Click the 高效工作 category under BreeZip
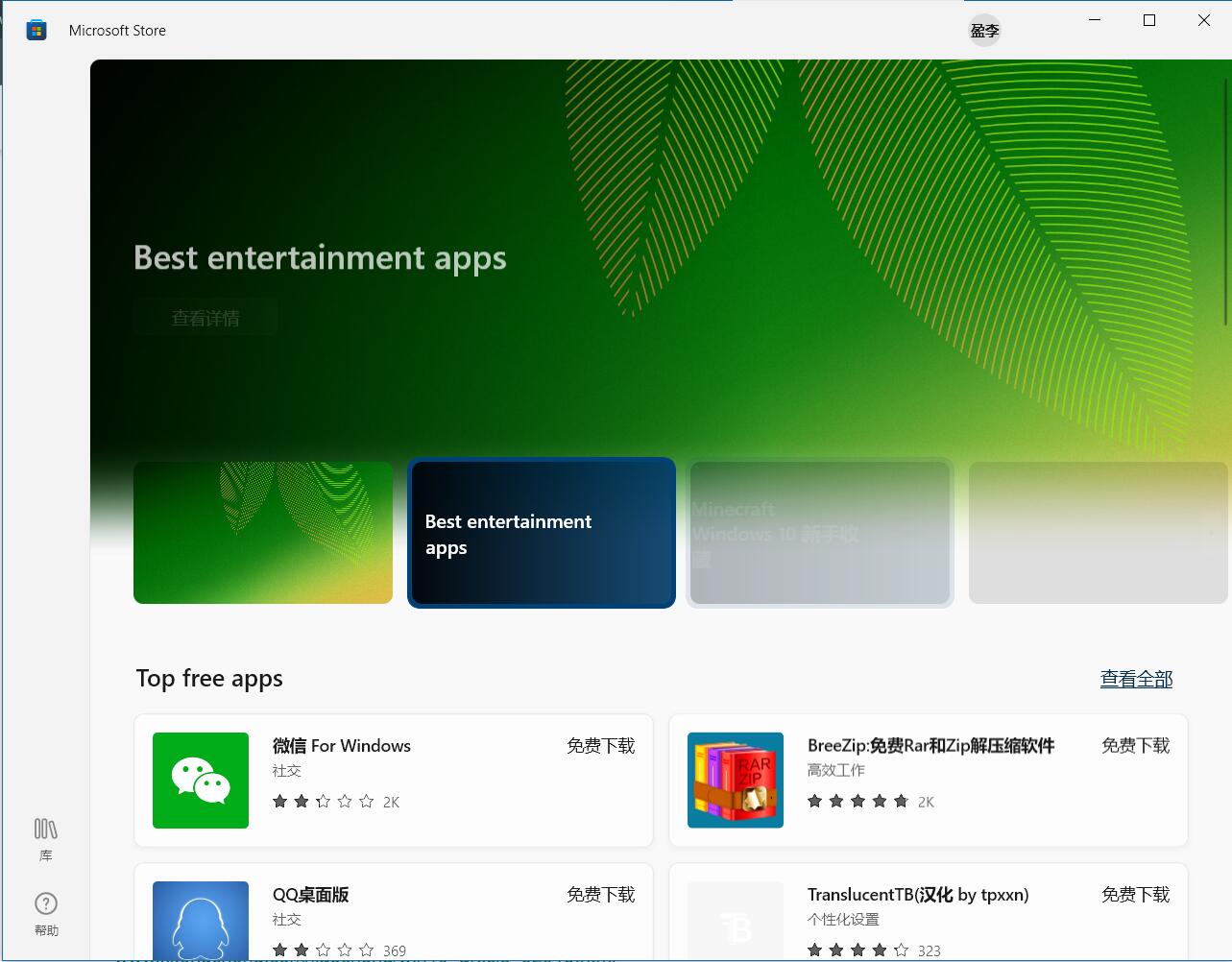Image resolution: width=1232 pixels, height=962 pixels. [836, 770]
